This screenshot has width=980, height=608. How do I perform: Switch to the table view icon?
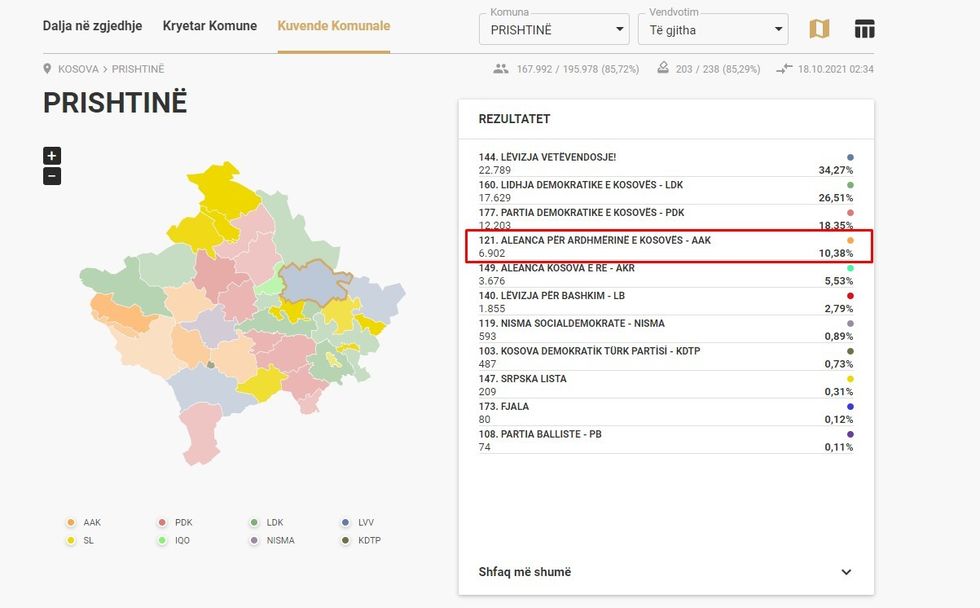click(865, 29)
